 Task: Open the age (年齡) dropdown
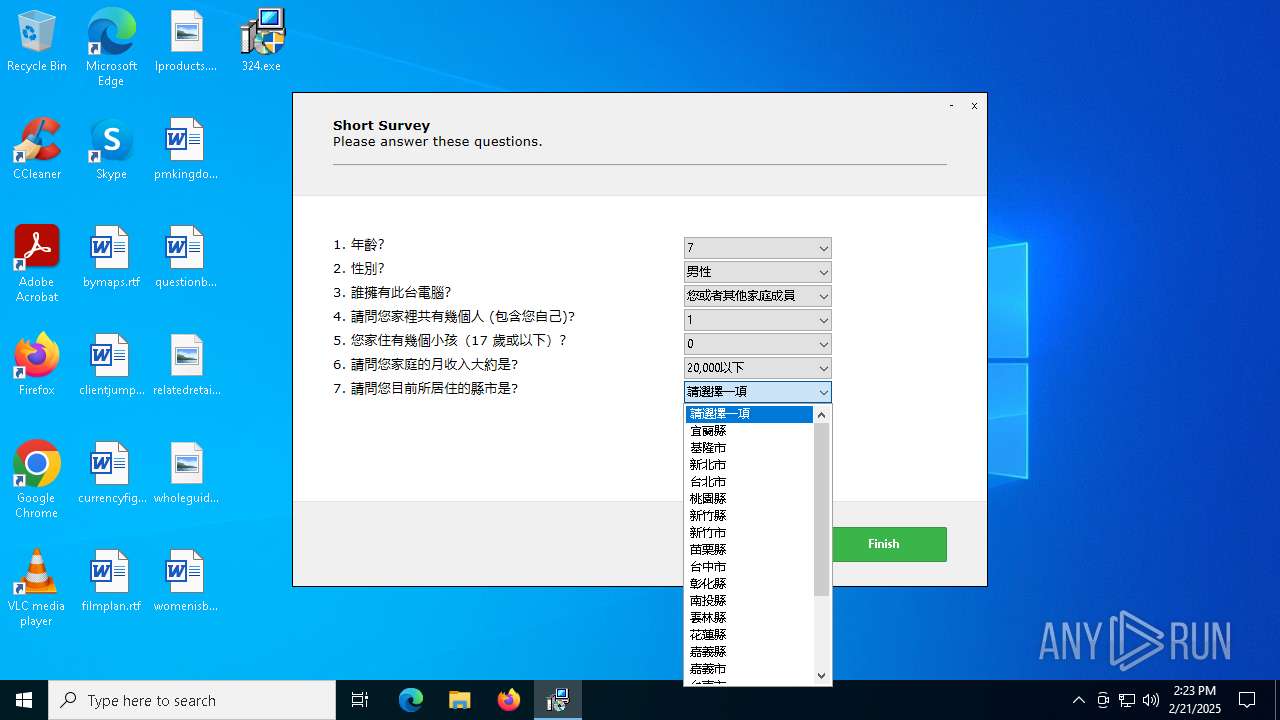coord(758,248)
